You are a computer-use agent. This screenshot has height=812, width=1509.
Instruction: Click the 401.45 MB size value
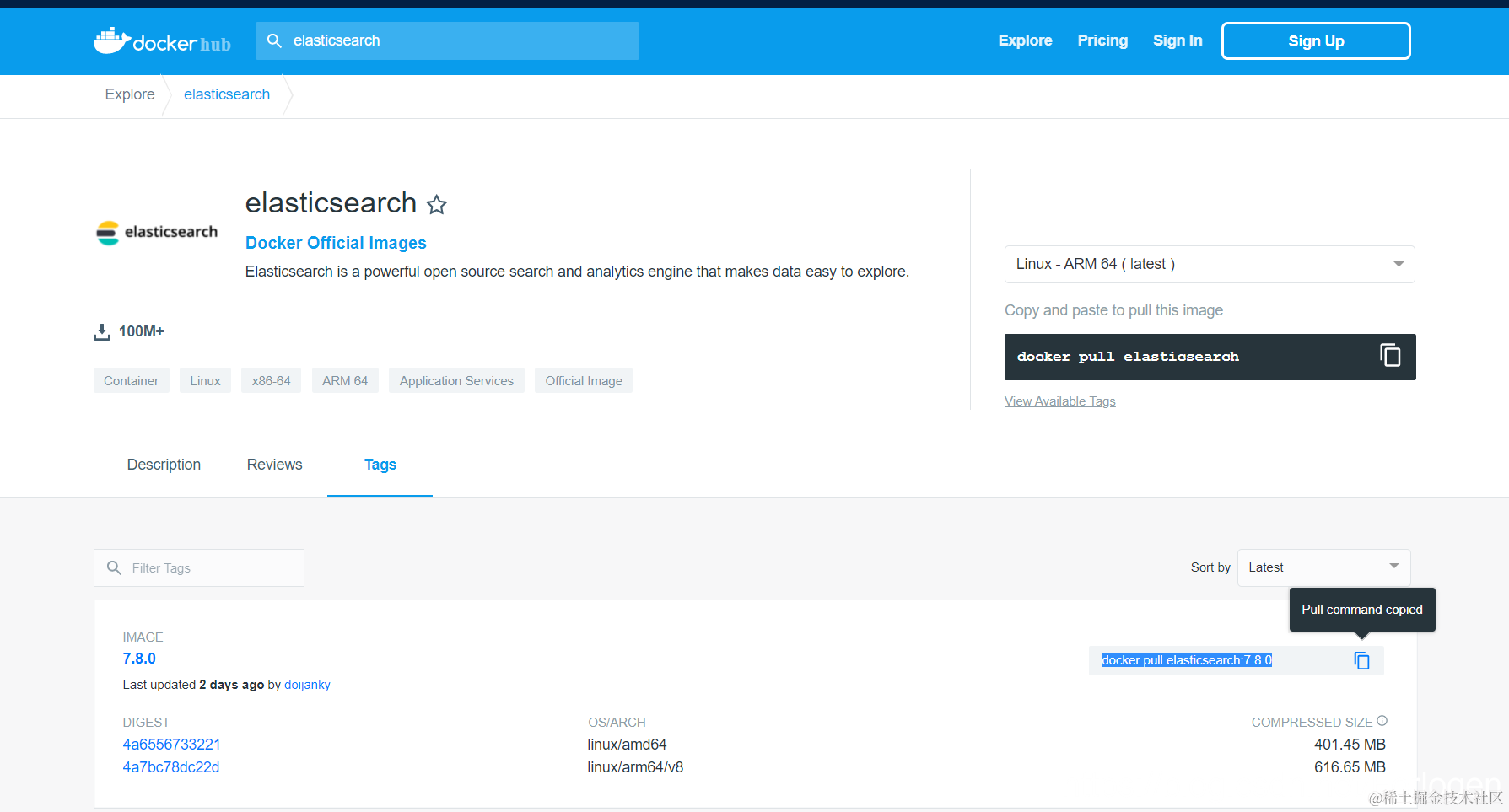pos(1350,745)
